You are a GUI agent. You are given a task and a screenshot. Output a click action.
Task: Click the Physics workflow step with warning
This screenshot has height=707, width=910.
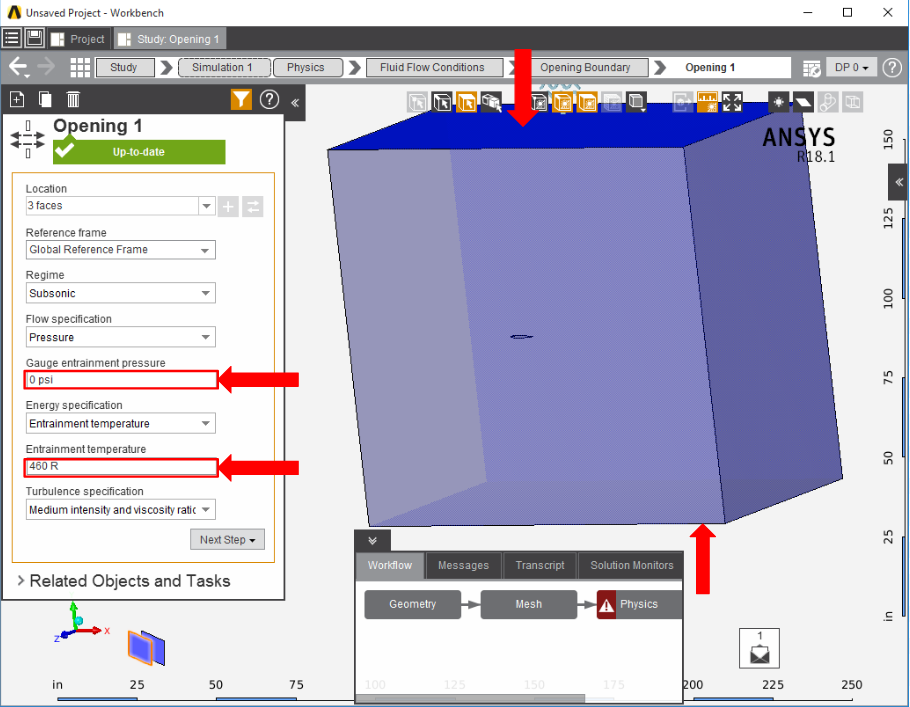(x=639, y=604)
